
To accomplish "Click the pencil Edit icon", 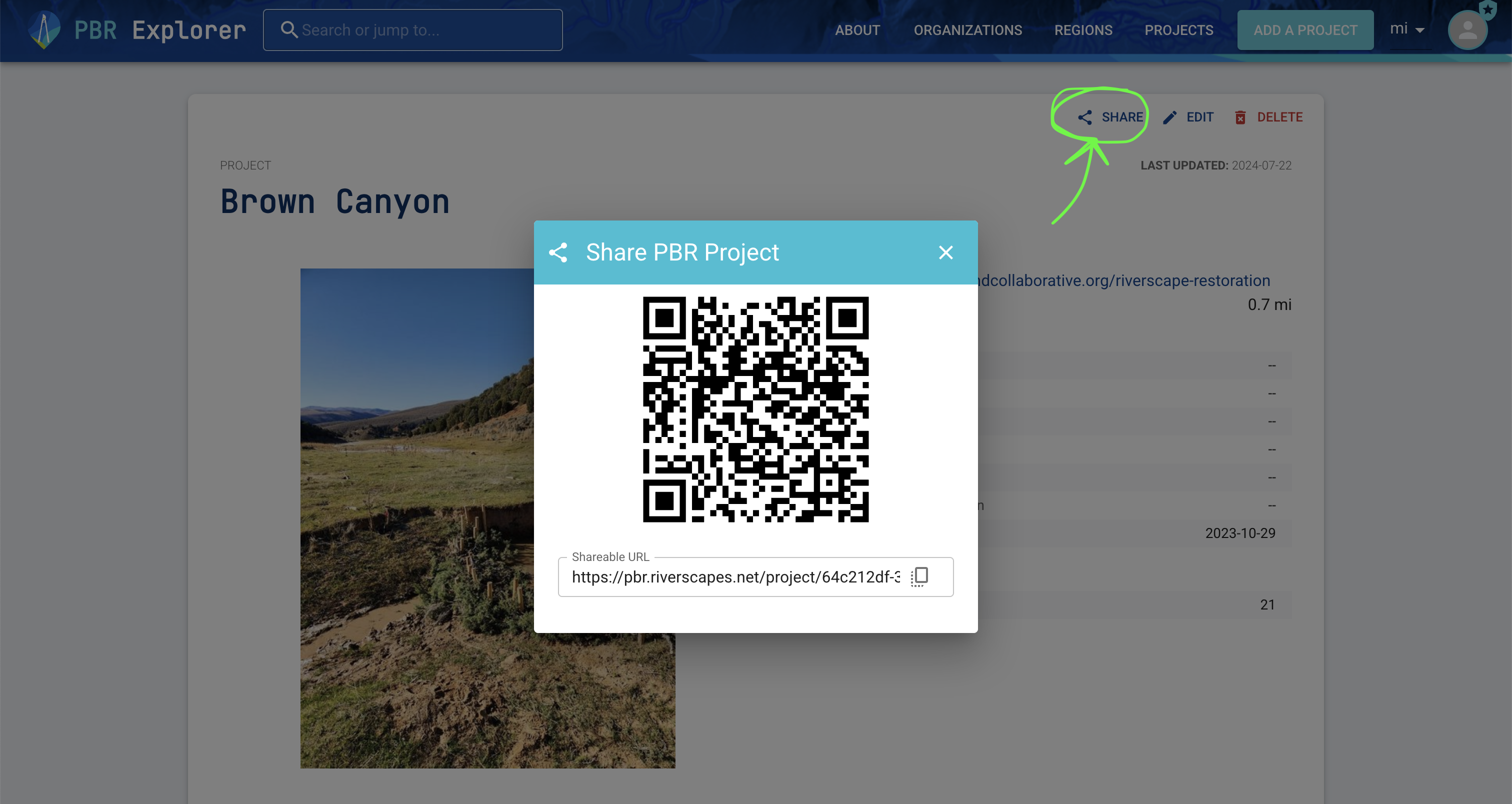I will click(x=1170, y=117).
